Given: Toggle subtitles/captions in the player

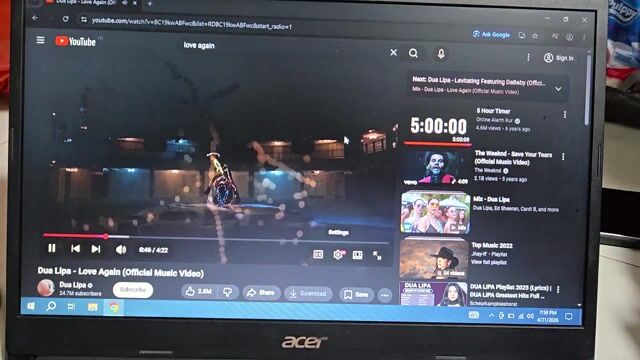Looking at the screenshot, I should 318,255.
